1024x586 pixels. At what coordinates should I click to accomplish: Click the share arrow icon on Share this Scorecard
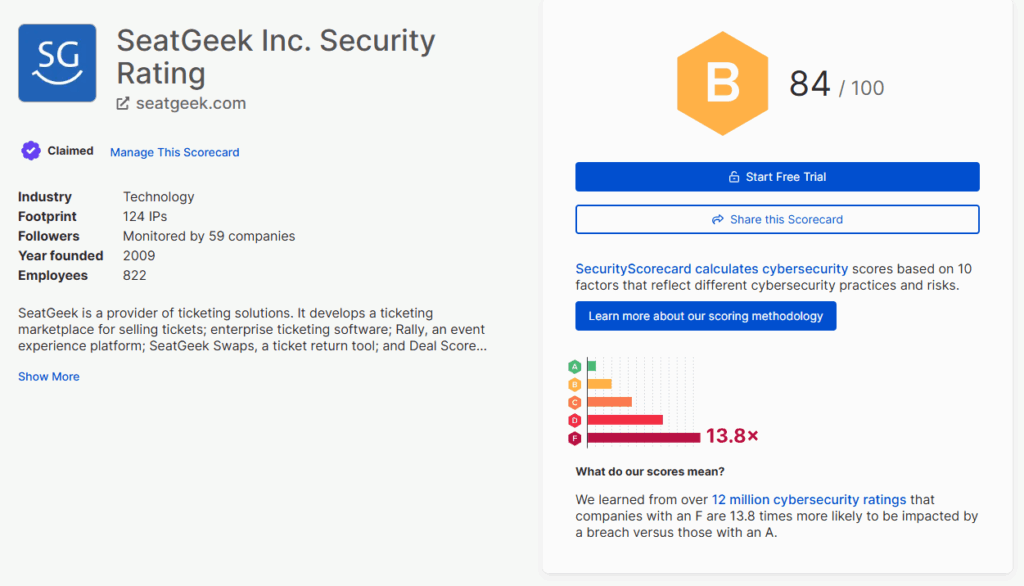click(x=717, y=219)
